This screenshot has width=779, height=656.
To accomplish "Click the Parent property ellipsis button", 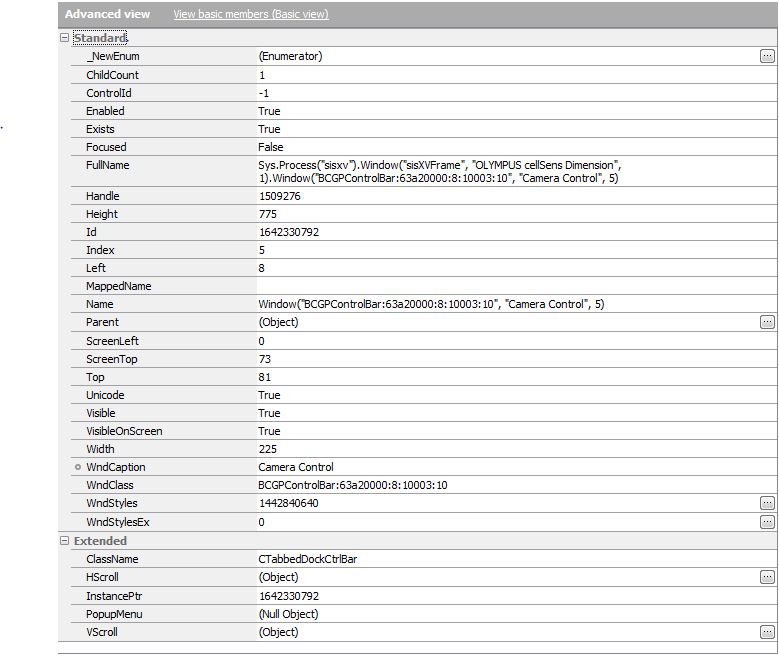I will point(767,322).
